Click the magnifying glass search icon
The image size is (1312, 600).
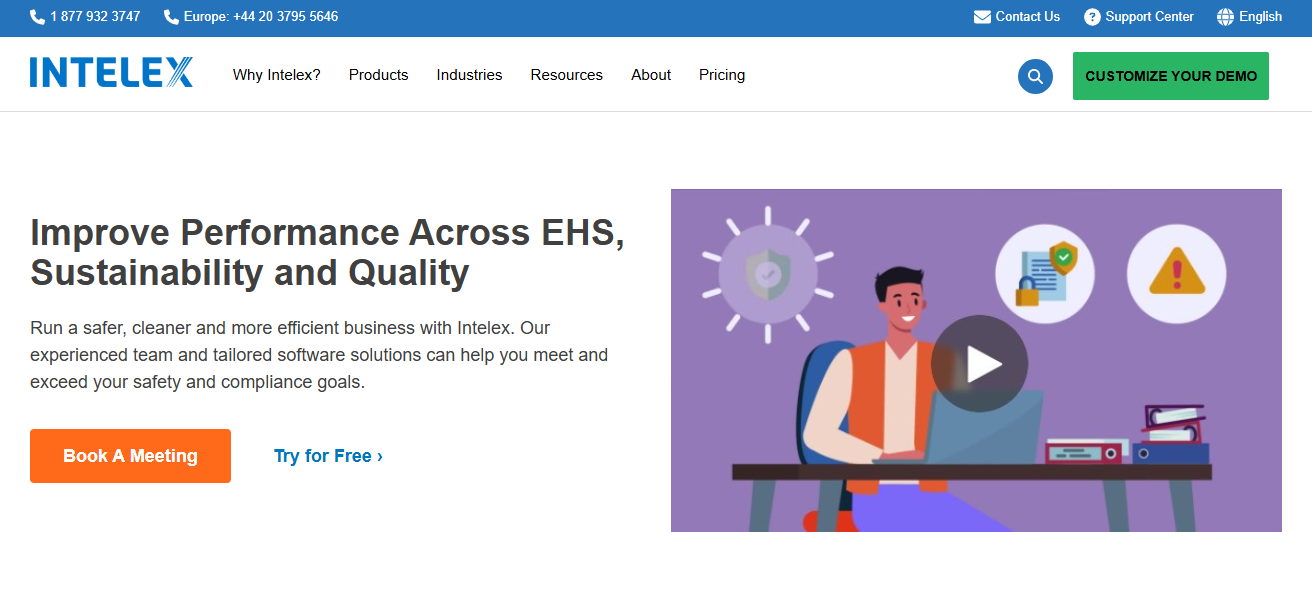(1035, 76)
